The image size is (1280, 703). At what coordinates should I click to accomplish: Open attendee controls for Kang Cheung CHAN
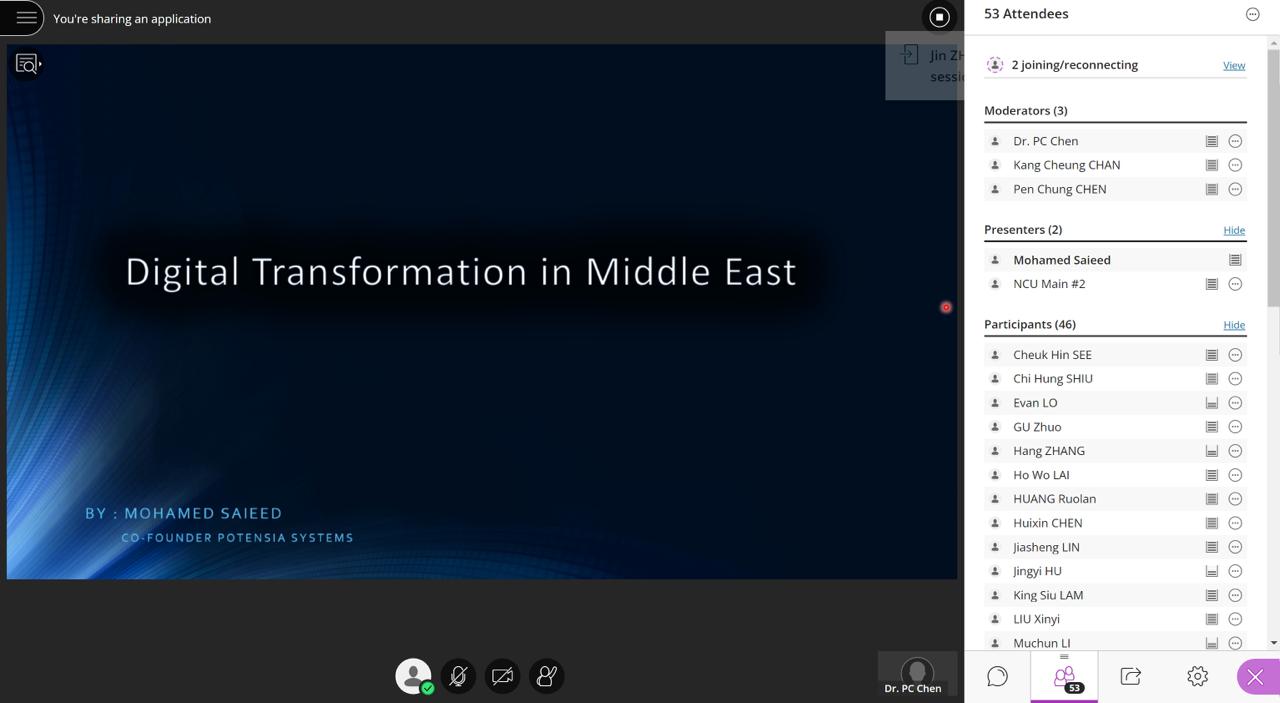coord(1235,165)
